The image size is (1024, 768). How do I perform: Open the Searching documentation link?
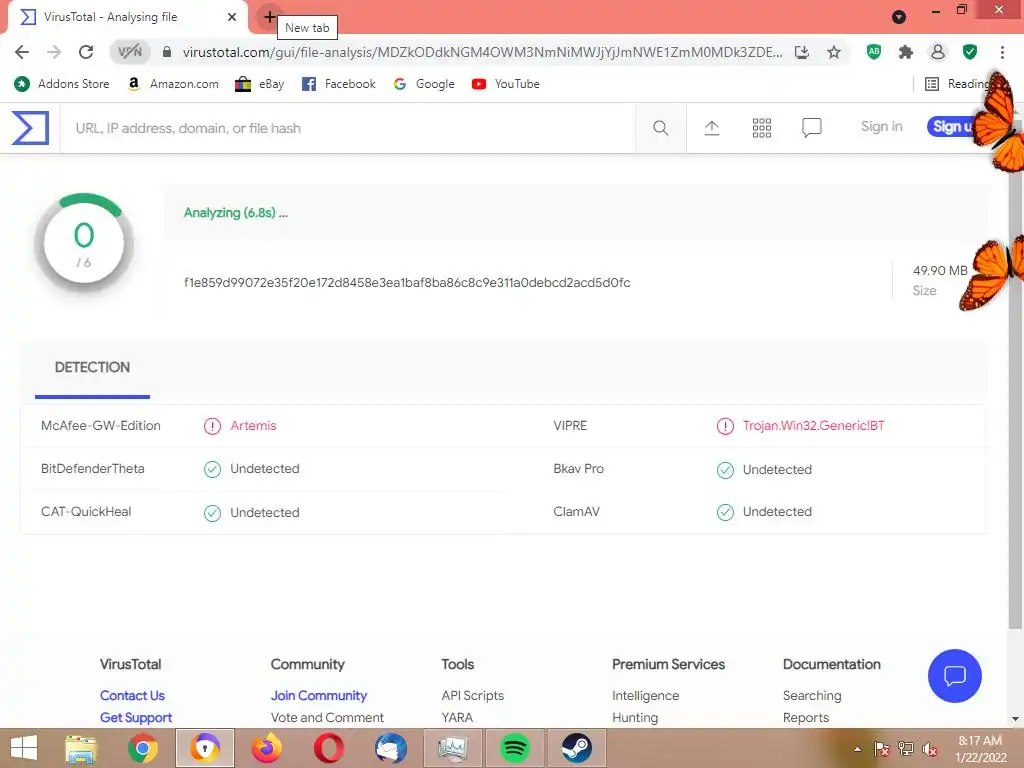812,696
